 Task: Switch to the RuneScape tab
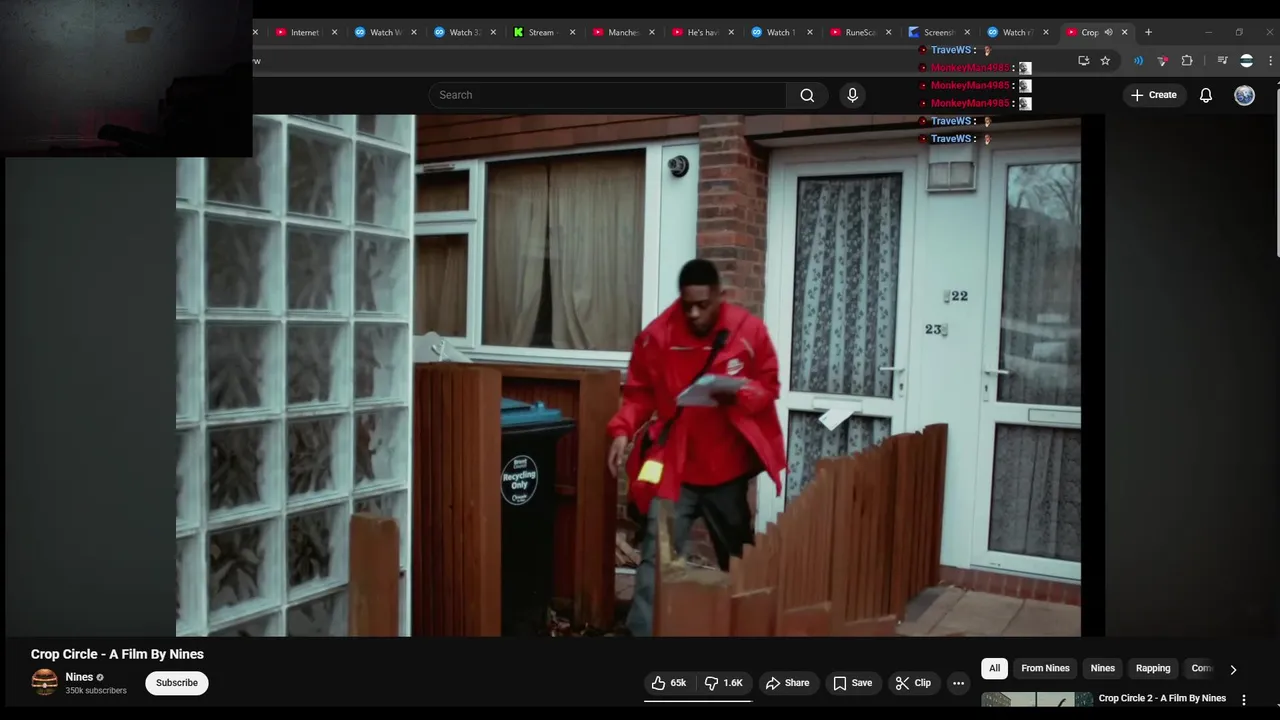858,32
